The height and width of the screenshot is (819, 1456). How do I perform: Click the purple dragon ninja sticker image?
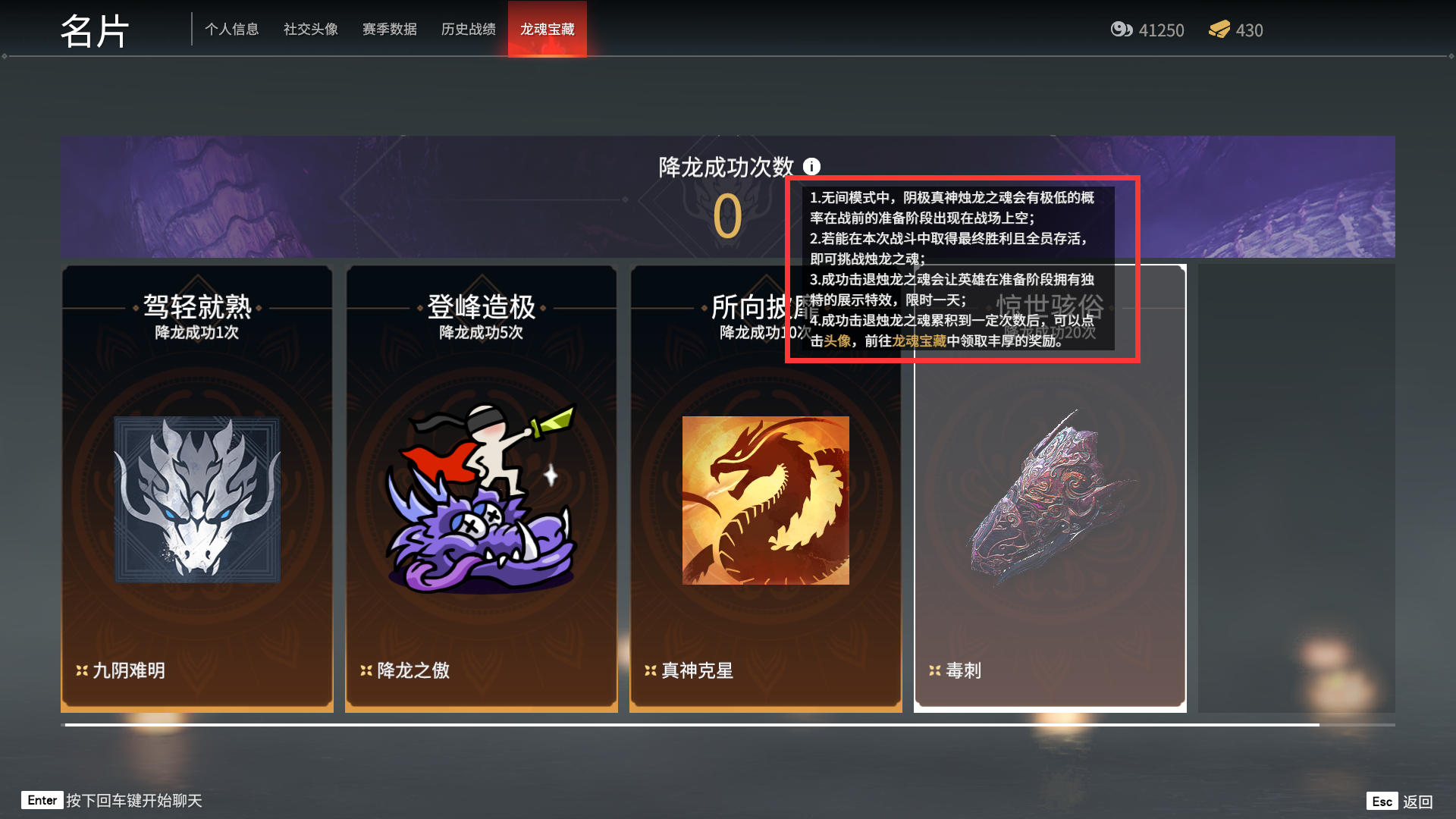point(482,497)
